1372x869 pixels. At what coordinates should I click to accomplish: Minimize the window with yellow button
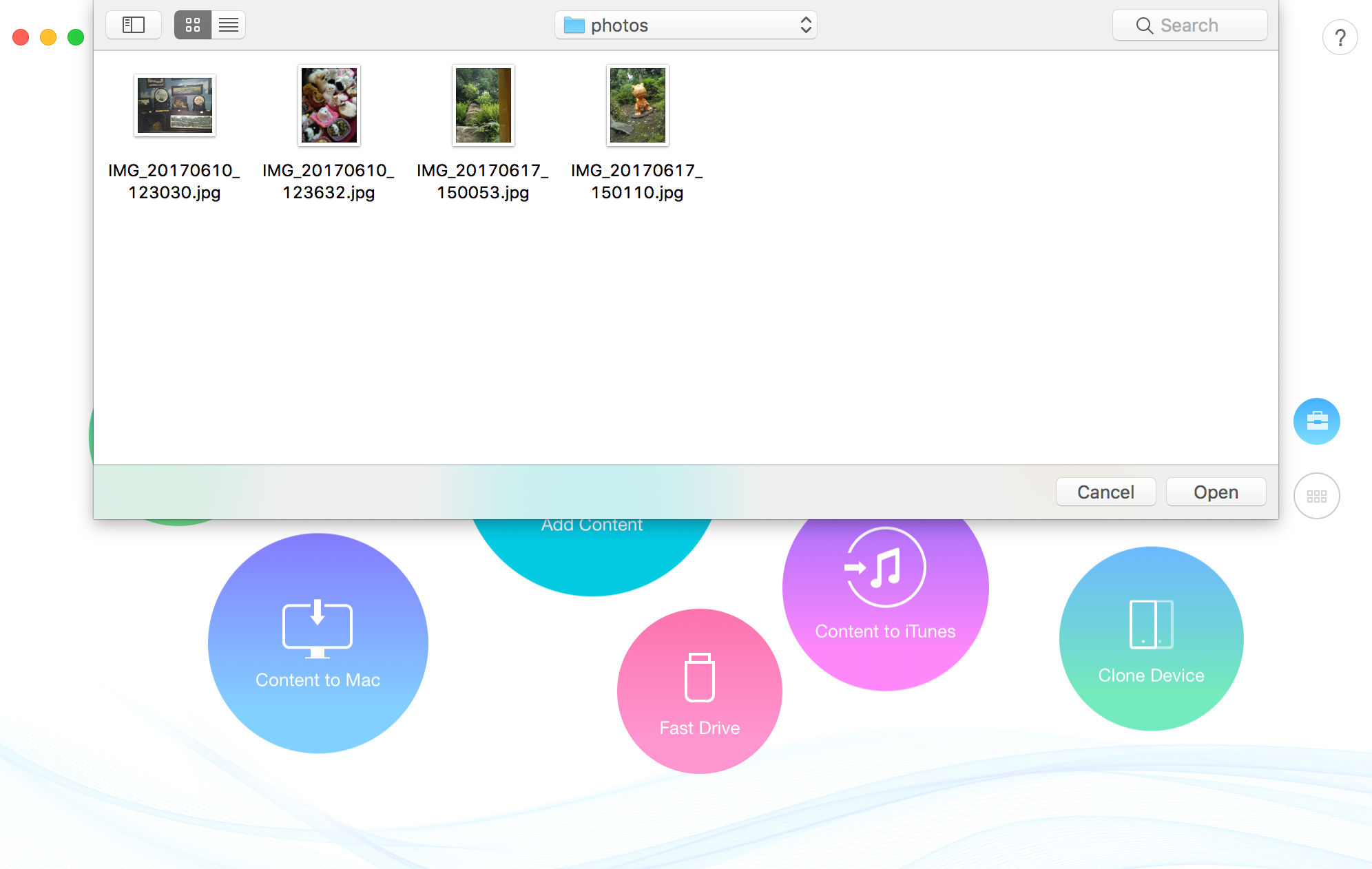click(48, 37)
